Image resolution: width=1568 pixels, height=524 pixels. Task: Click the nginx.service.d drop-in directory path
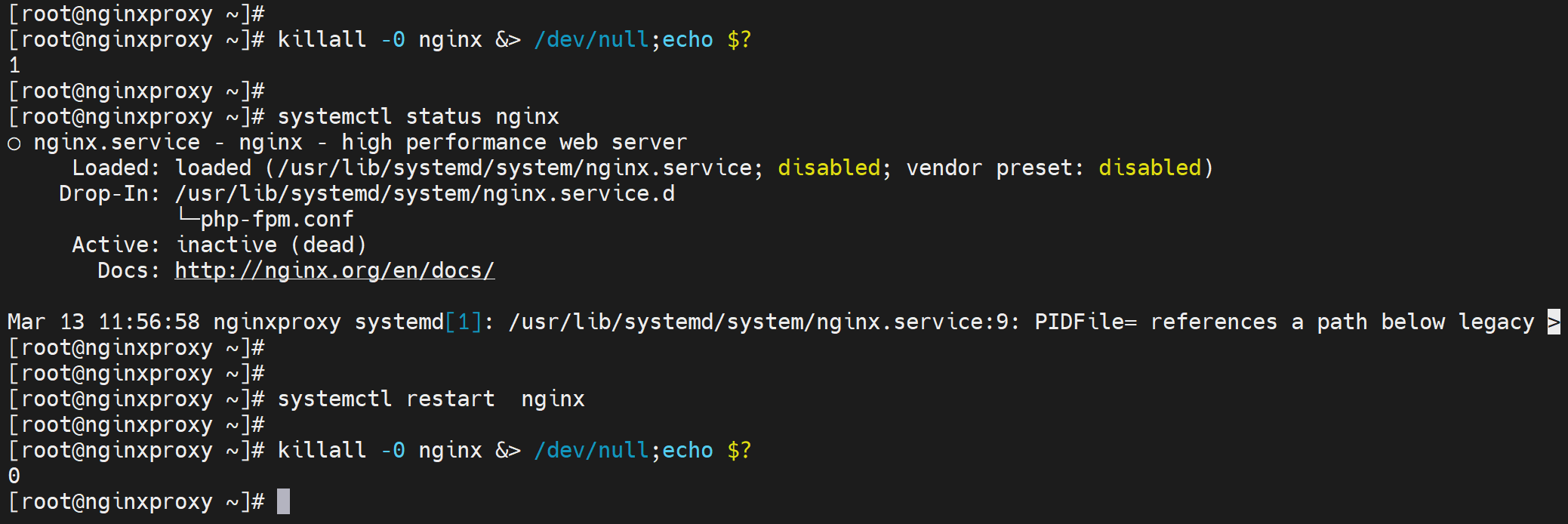(425, 193)
